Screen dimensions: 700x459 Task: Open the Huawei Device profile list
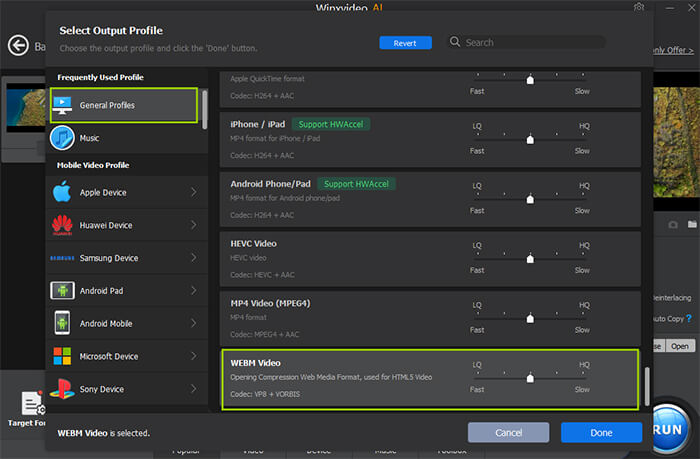(127, 225)
